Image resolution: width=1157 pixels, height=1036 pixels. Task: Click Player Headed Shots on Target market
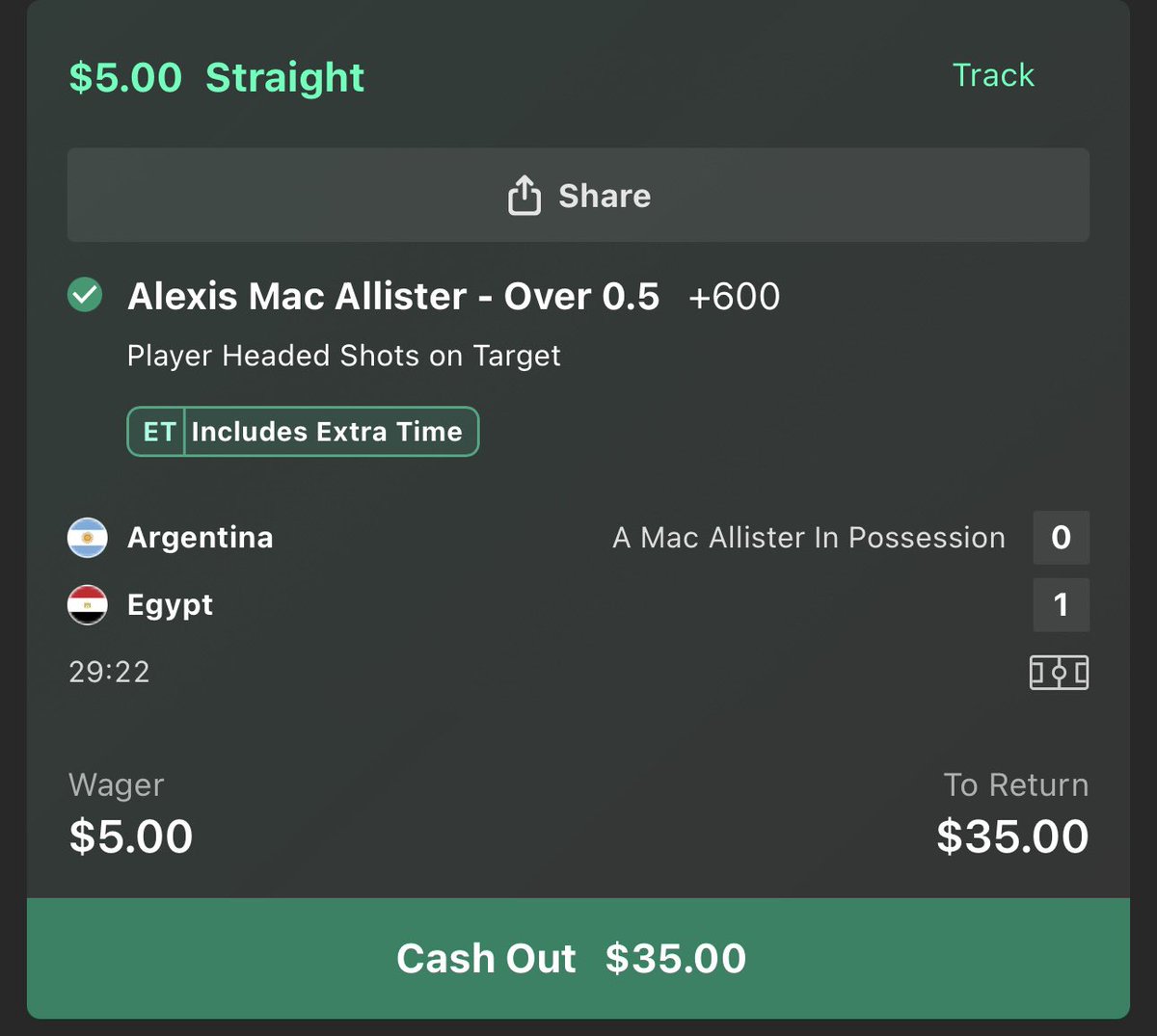point(344,356)
